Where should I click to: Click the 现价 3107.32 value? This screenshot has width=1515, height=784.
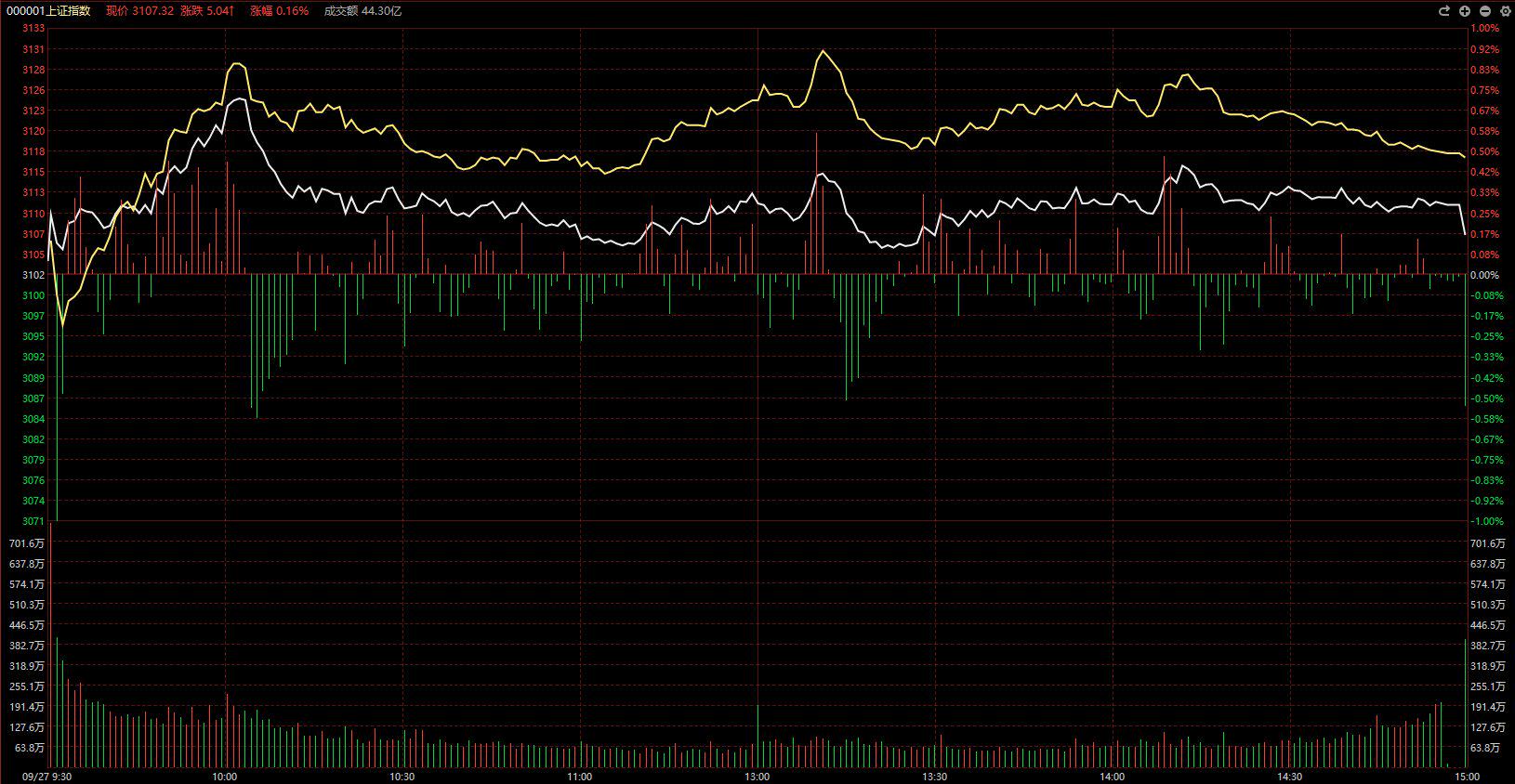point(140,11)
